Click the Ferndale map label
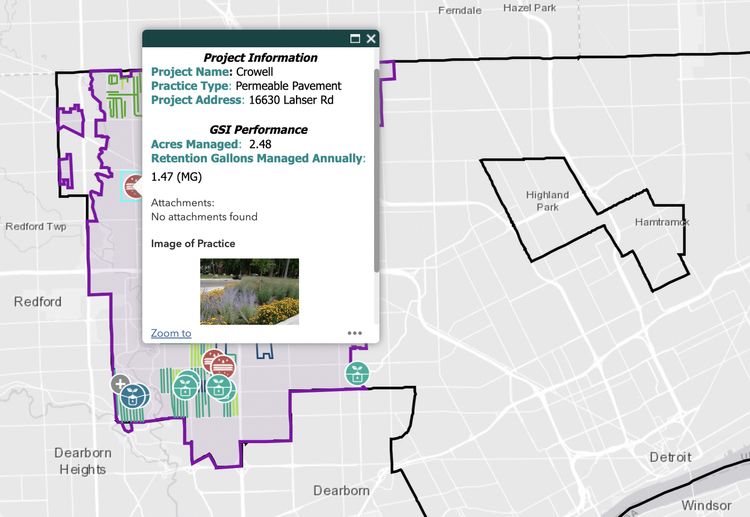This screenshot has width=750, height=517. point(460,11)
